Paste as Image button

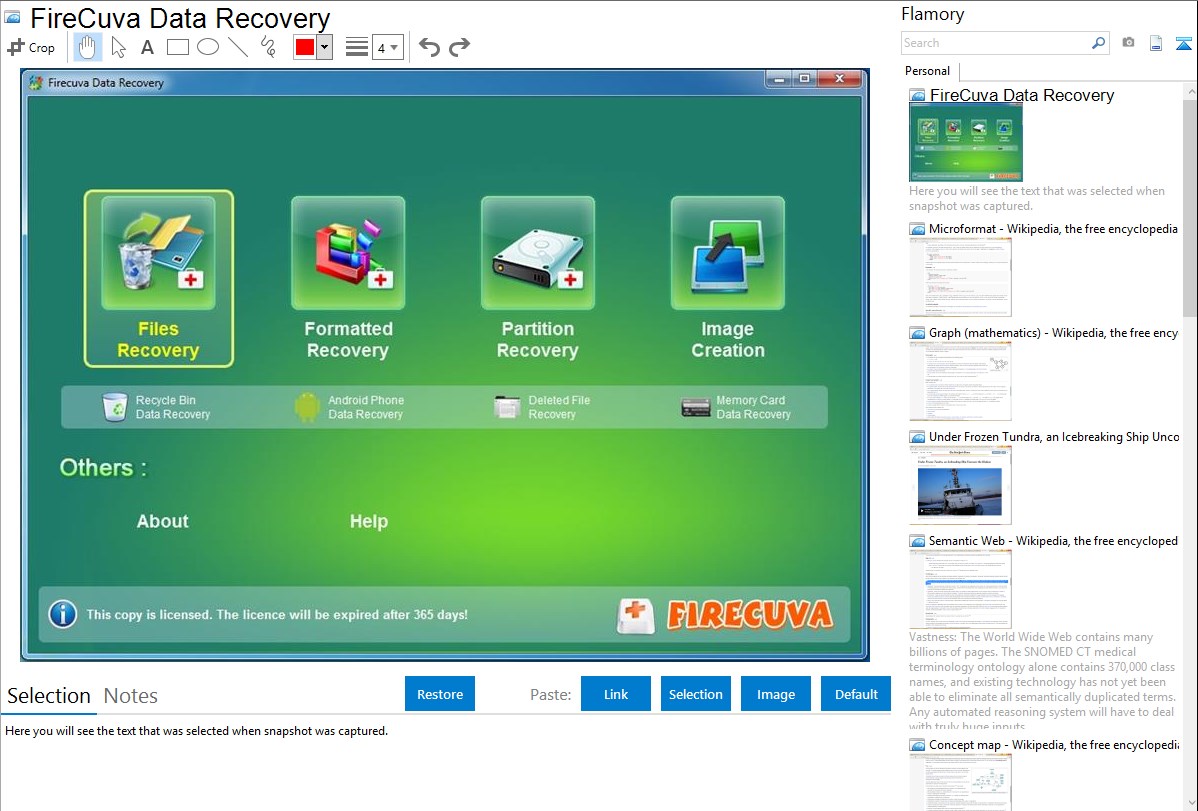click(775, 694)
